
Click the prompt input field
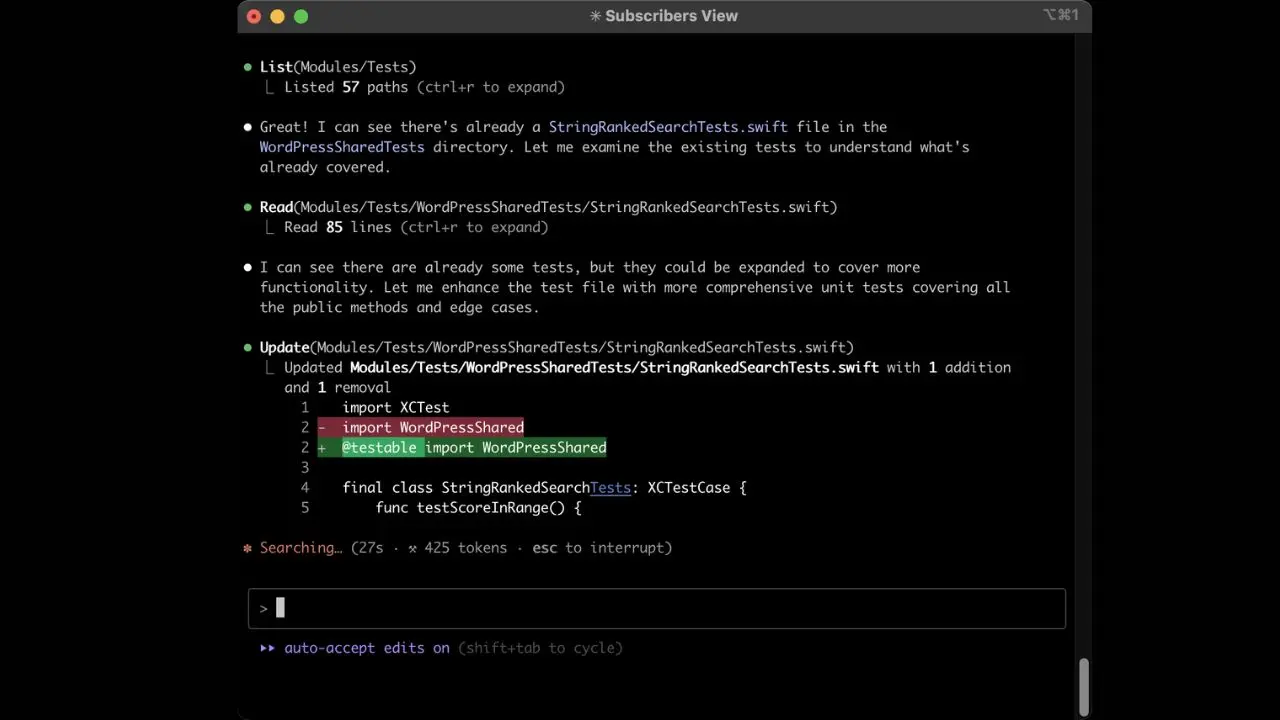pos(656,608)
